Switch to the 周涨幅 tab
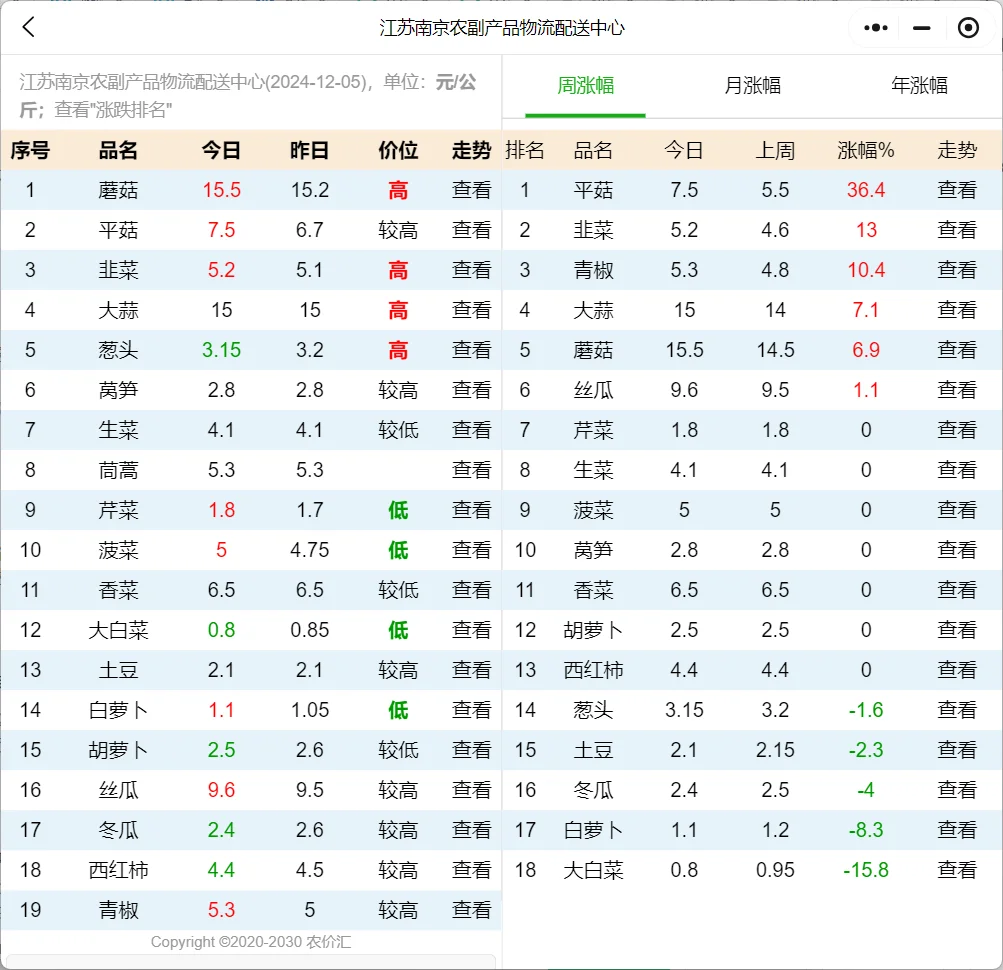 click(x=585, y=85)
